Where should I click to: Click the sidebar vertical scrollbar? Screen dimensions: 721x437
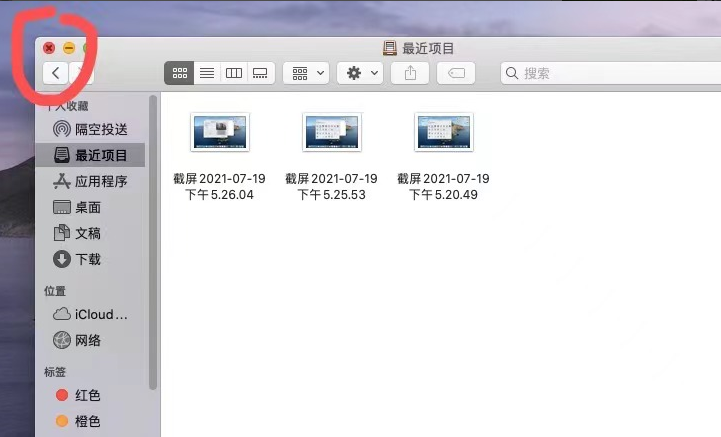(153, 240)
